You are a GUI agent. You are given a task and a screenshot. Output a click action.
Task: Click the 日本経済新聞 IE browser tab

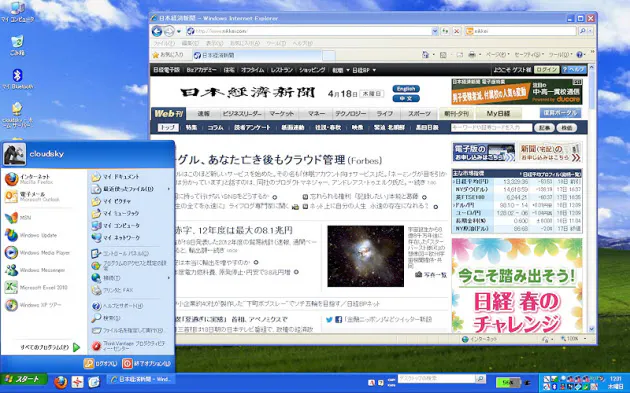[257, 55]
